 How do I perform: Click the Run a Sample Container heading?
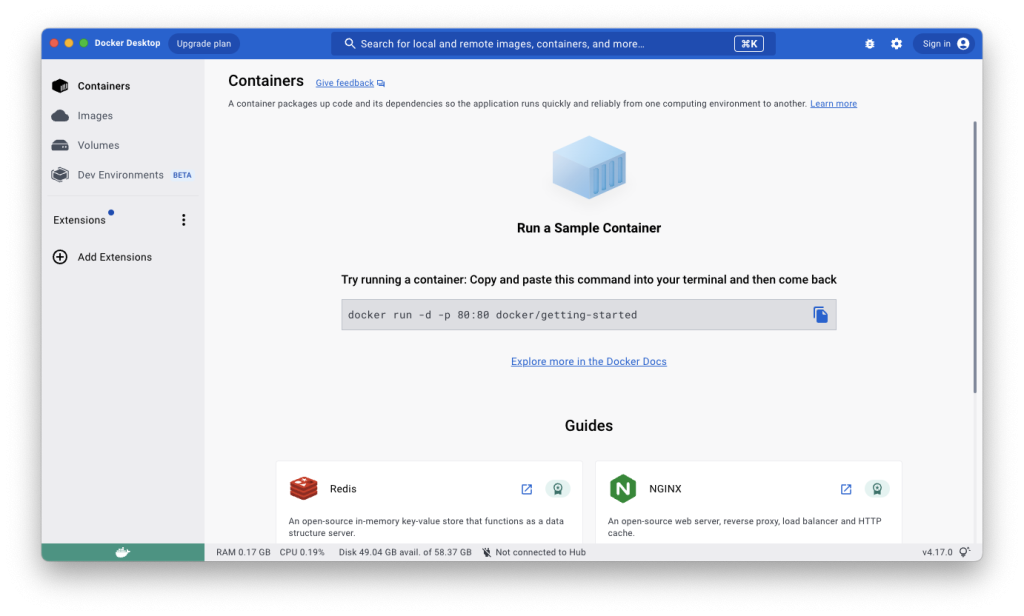tap(588, 228)
